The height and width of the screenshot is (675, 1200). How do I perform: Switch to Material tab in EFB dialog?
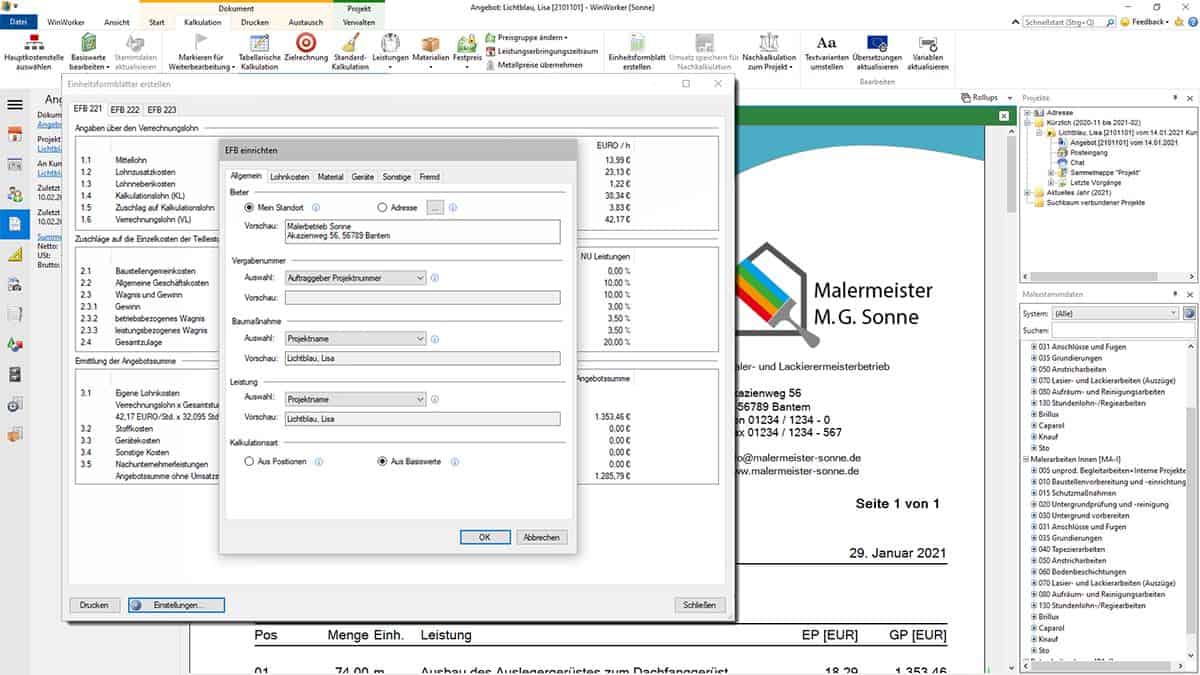[x=330, y=177]
